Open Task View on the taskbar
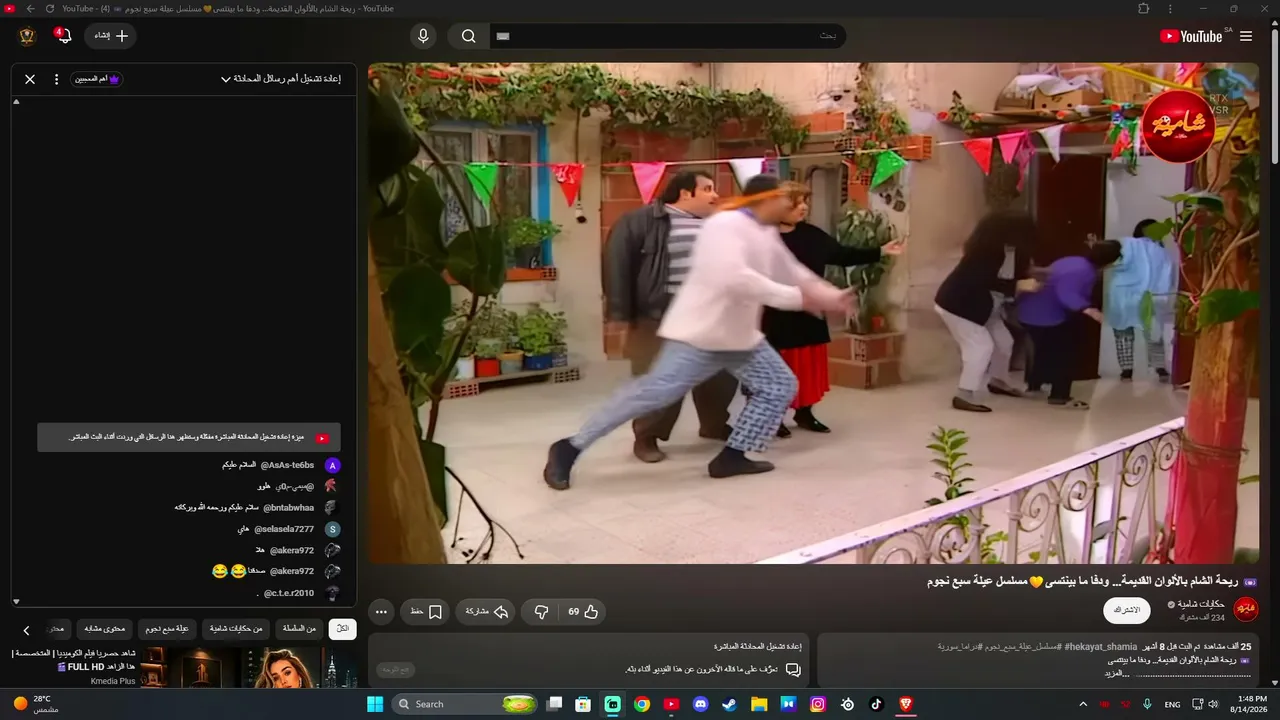 [554, 704]
